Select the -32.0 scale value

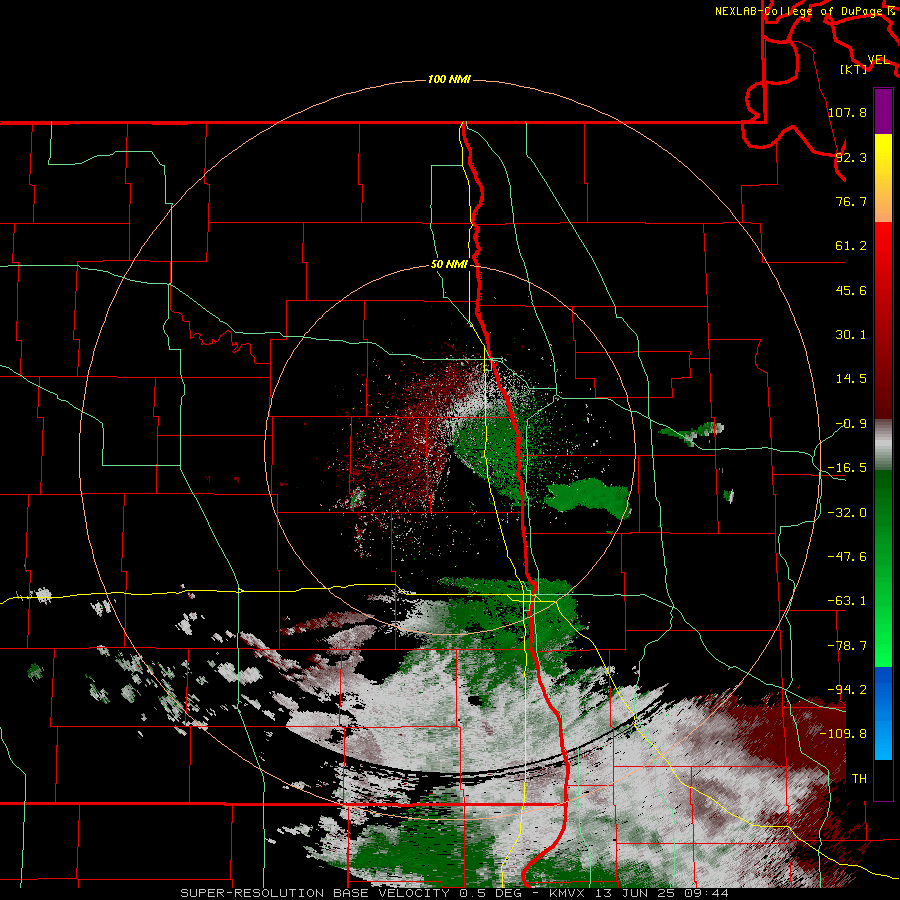click(847, 513)
